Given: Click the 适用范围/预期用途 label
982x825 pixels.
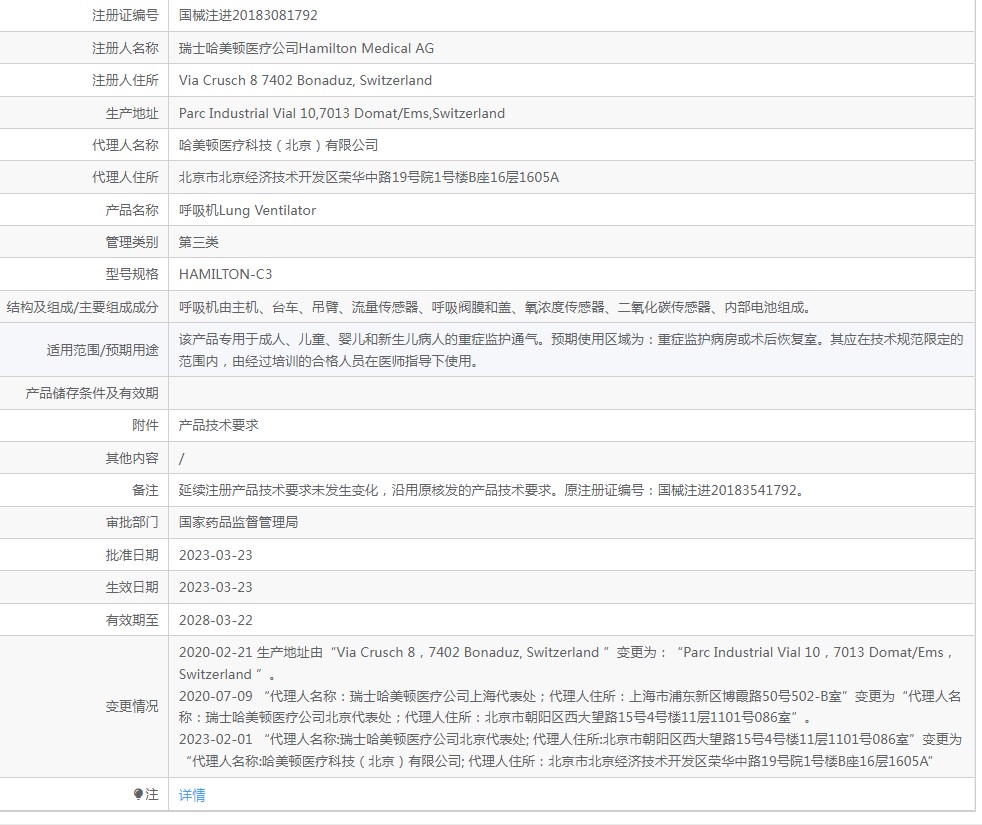Looking at the screenshot, I should click(x=103, y=350).
